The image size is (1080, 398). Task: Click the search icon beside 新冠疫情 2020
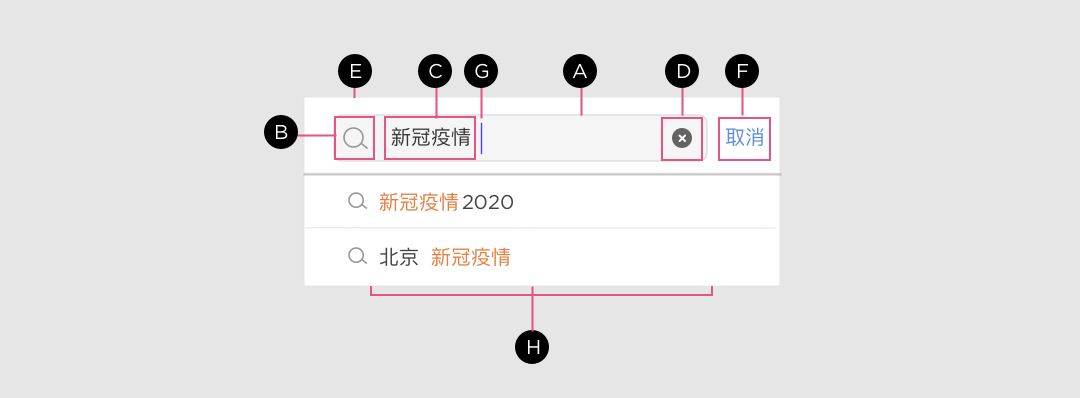357,201
